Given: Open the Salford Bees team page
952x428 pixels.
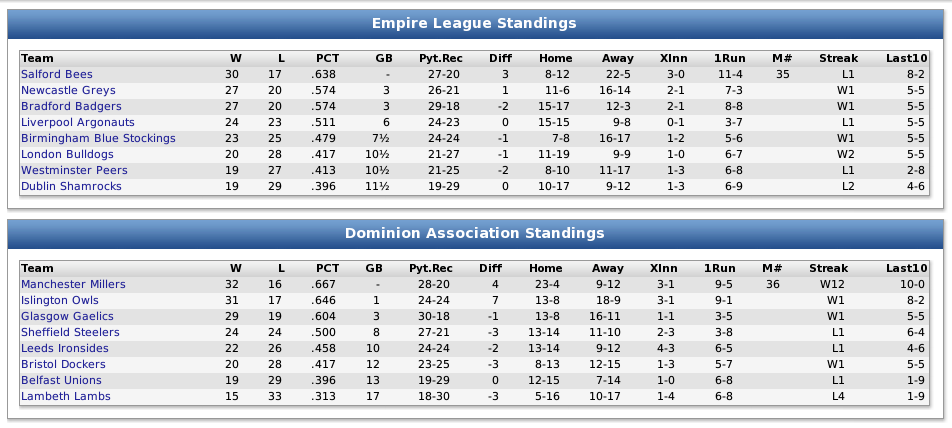Looking at the screenshot, I should 56,74.
